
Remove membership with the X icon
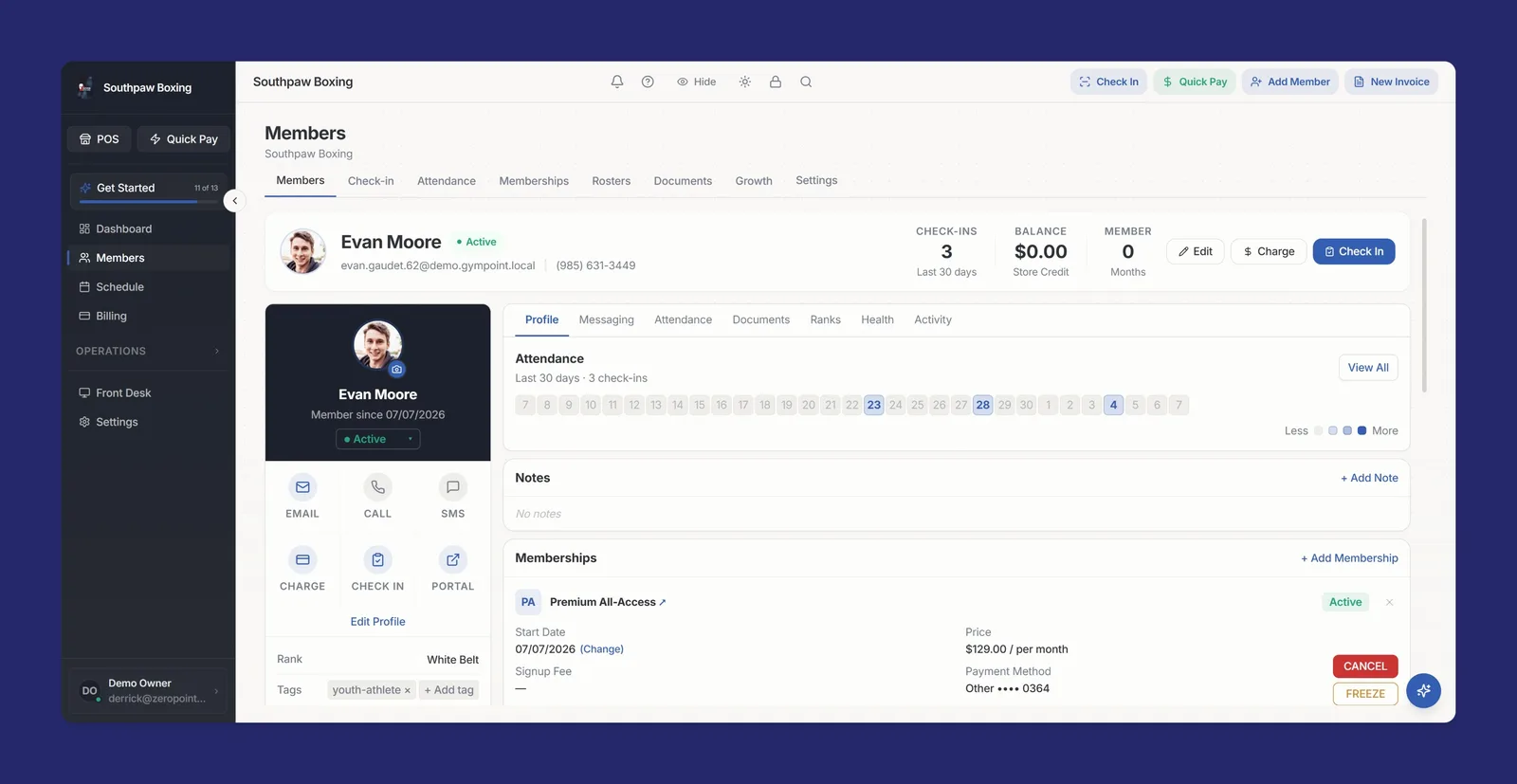(x=1389, y=602)
